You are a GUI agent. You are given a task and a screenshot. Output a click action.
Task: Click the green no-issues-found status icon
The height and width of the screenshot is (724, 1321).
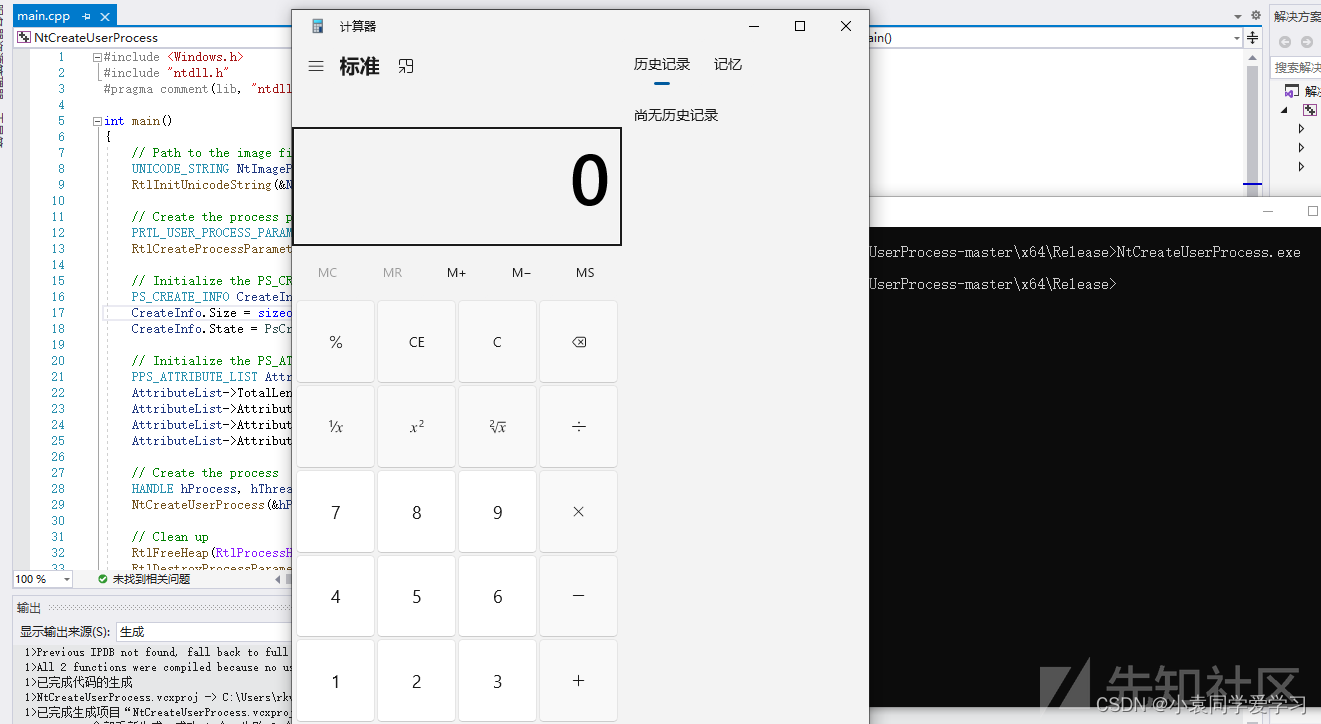102,579
